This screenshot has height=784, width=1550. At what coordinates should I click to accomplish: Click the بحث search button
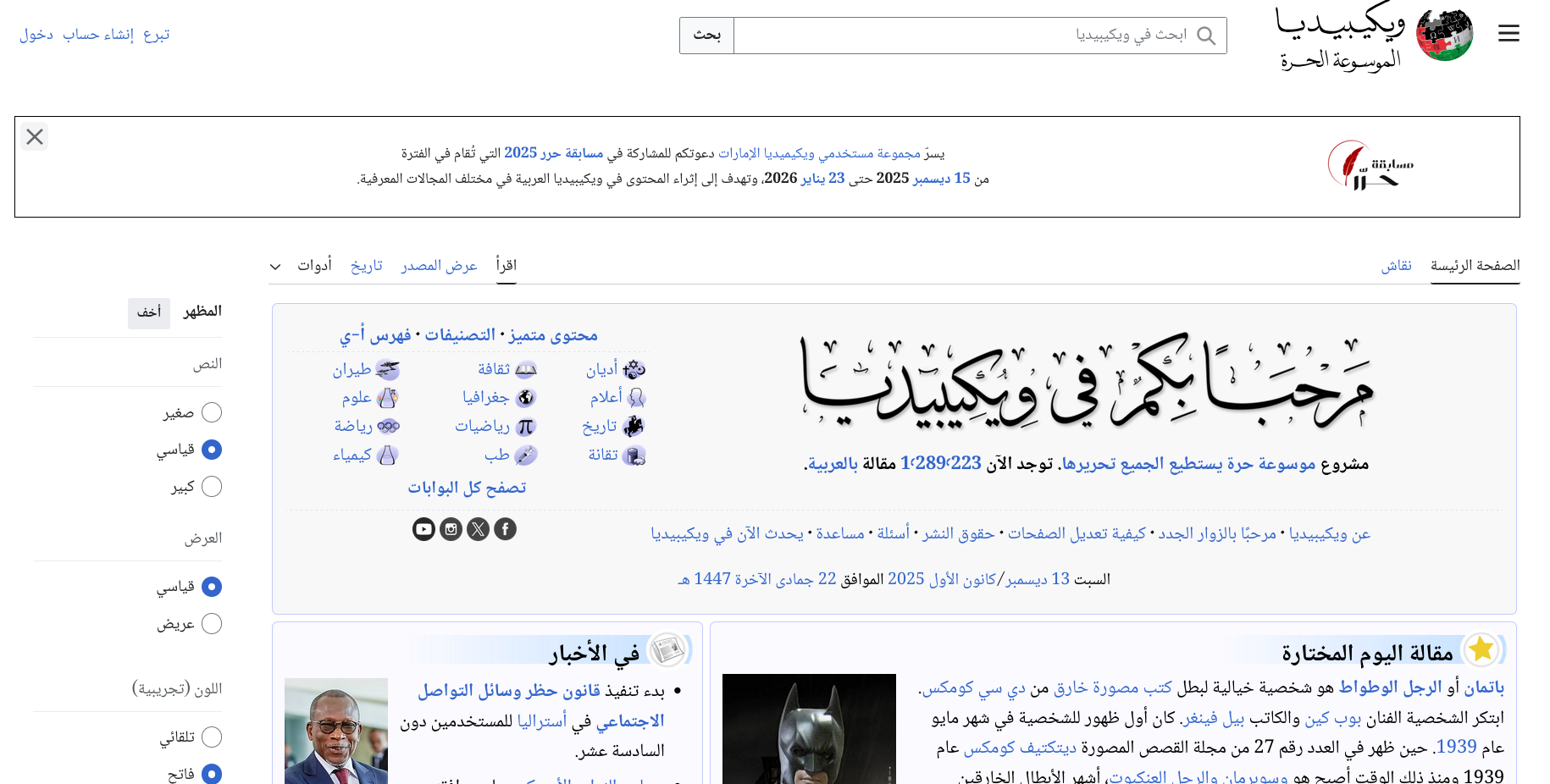coord(706,36)
